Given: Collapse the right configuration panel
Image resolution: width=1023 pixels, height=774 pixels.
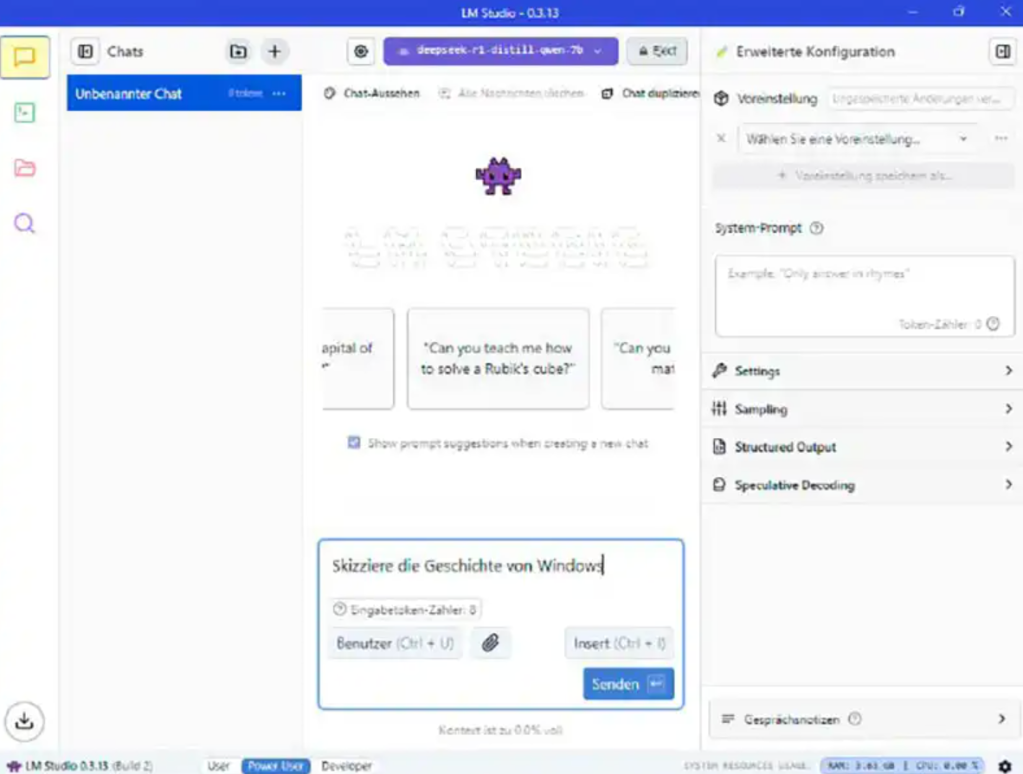Looking at the screenshot, I should click(x=1001, y=52).
